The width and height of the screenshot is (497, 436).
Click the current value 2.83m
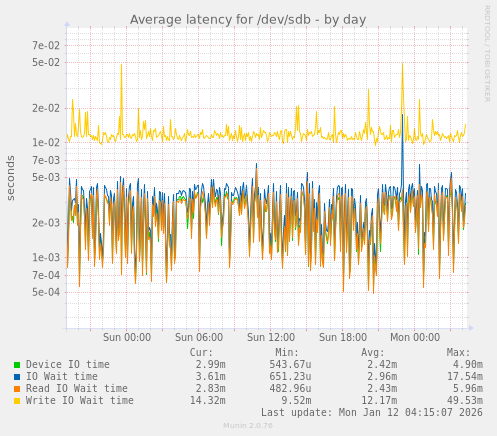211,388
